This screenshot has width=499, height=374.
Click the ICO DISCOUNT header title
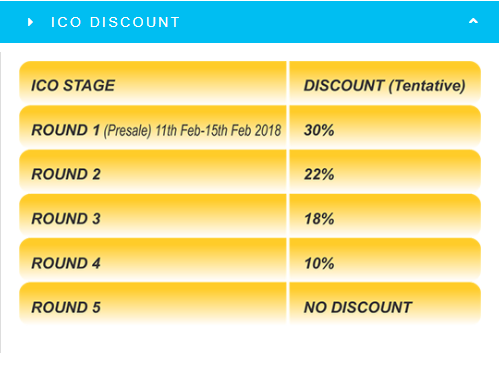coord(115,22)
